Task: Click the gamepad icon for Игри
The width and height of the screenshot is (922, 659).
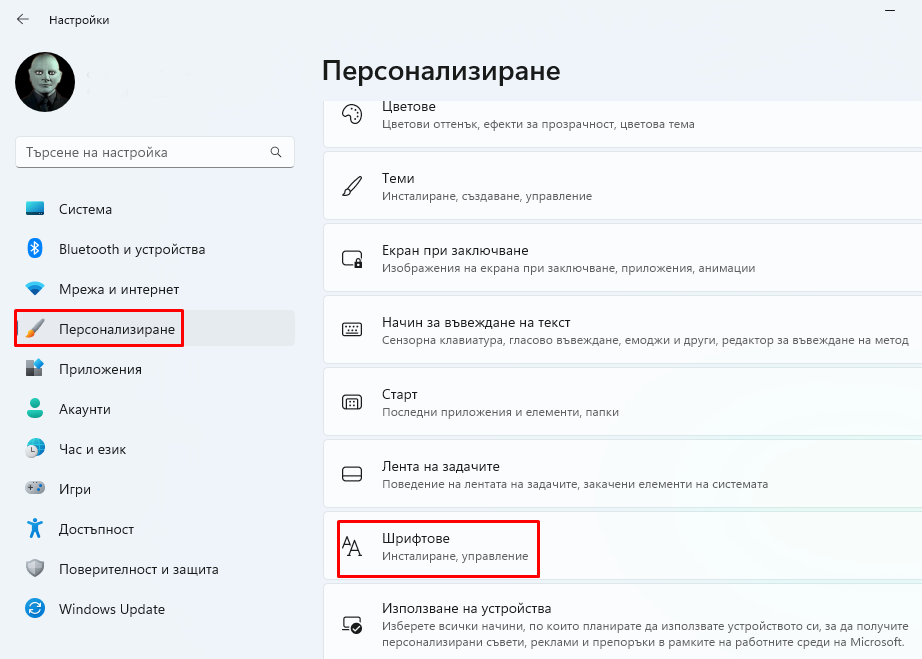Action: coord(35,488)
